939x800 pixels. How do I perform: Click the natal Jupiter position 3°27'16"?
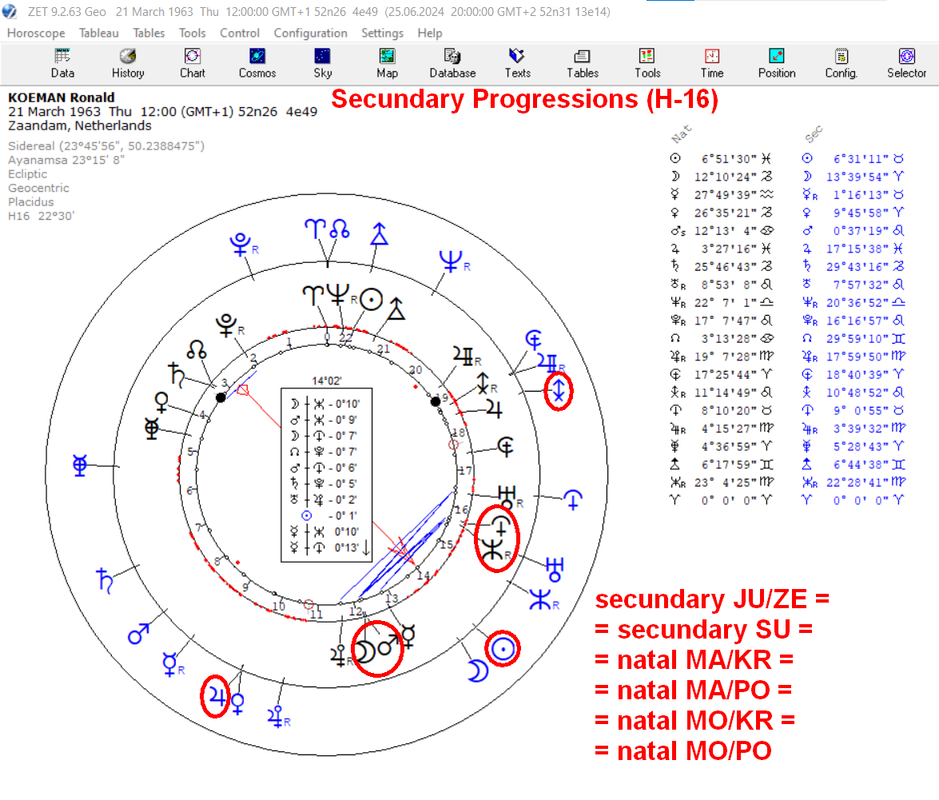pyautogui.click(x=729, y=249)
